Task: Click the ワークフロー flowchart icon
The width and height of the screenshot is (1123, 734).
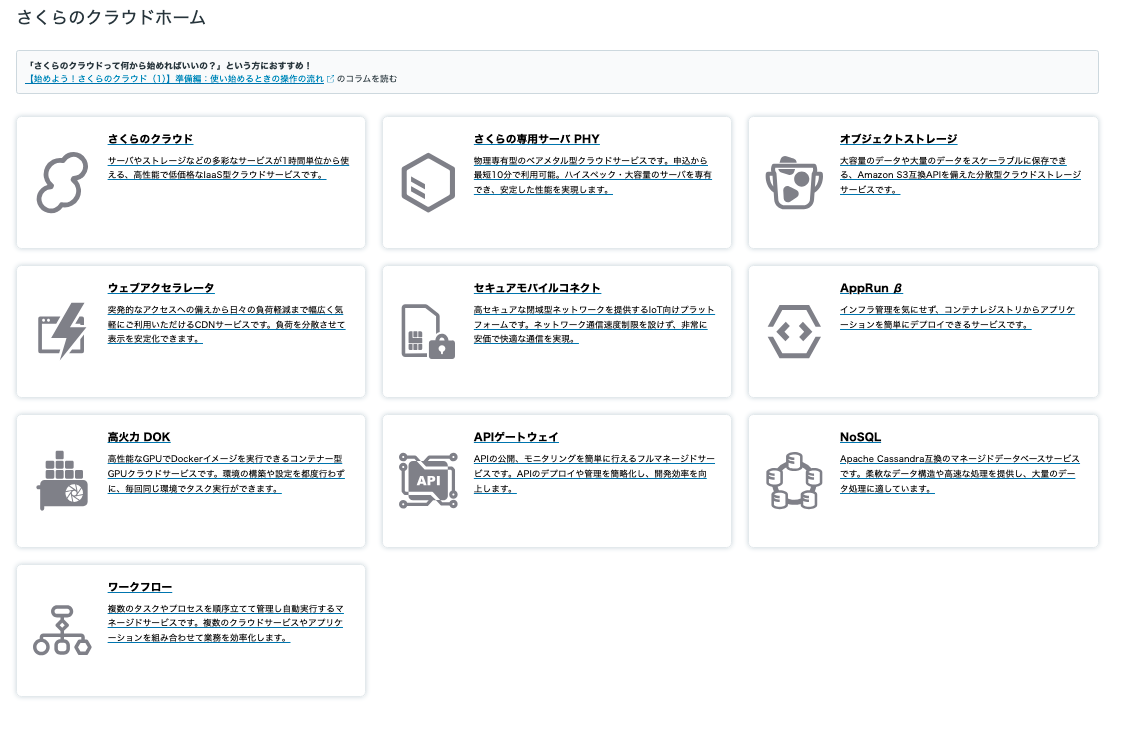Action: 62,630
